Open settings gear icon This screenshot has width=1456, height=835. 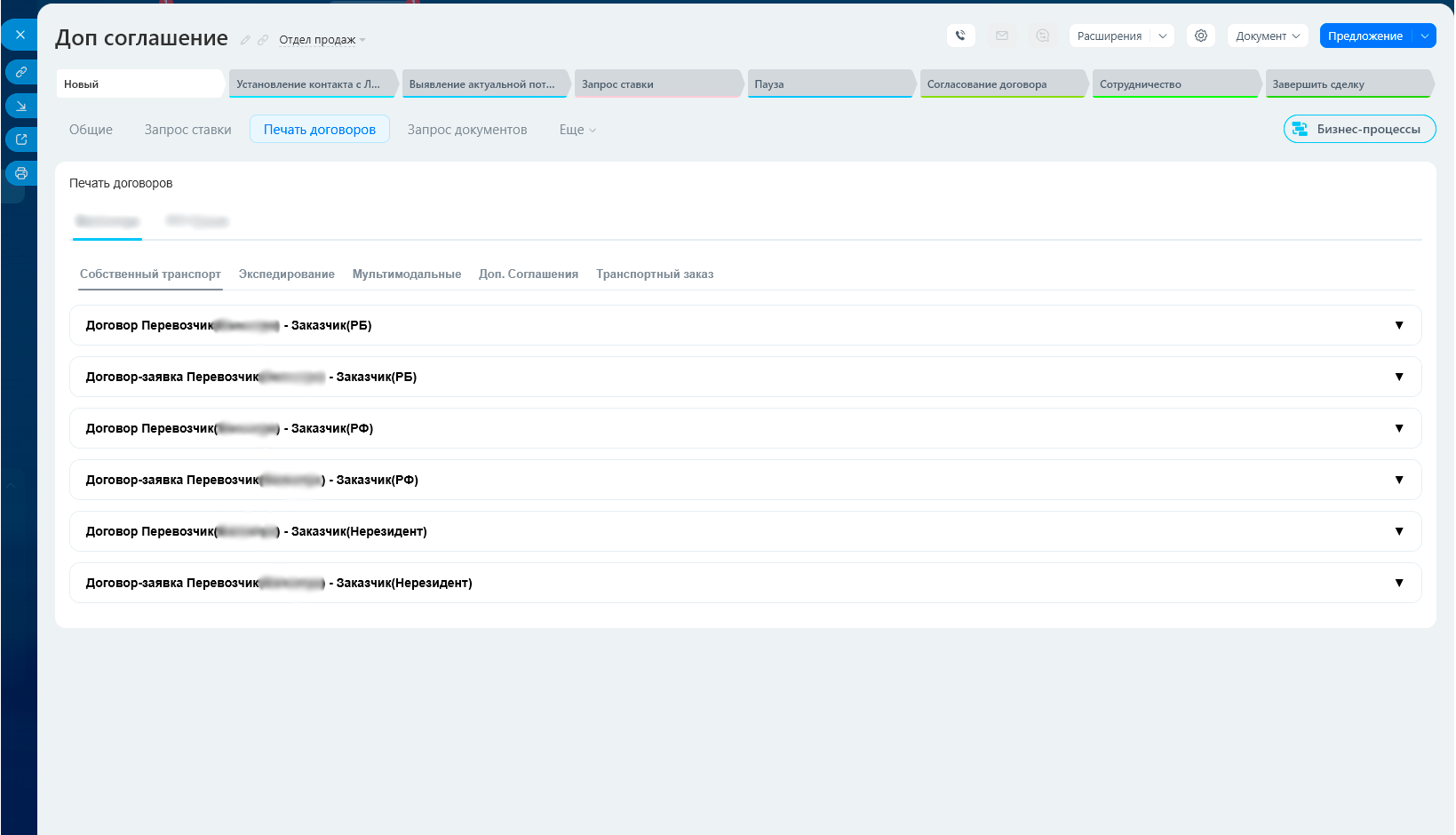point(1201,36)
